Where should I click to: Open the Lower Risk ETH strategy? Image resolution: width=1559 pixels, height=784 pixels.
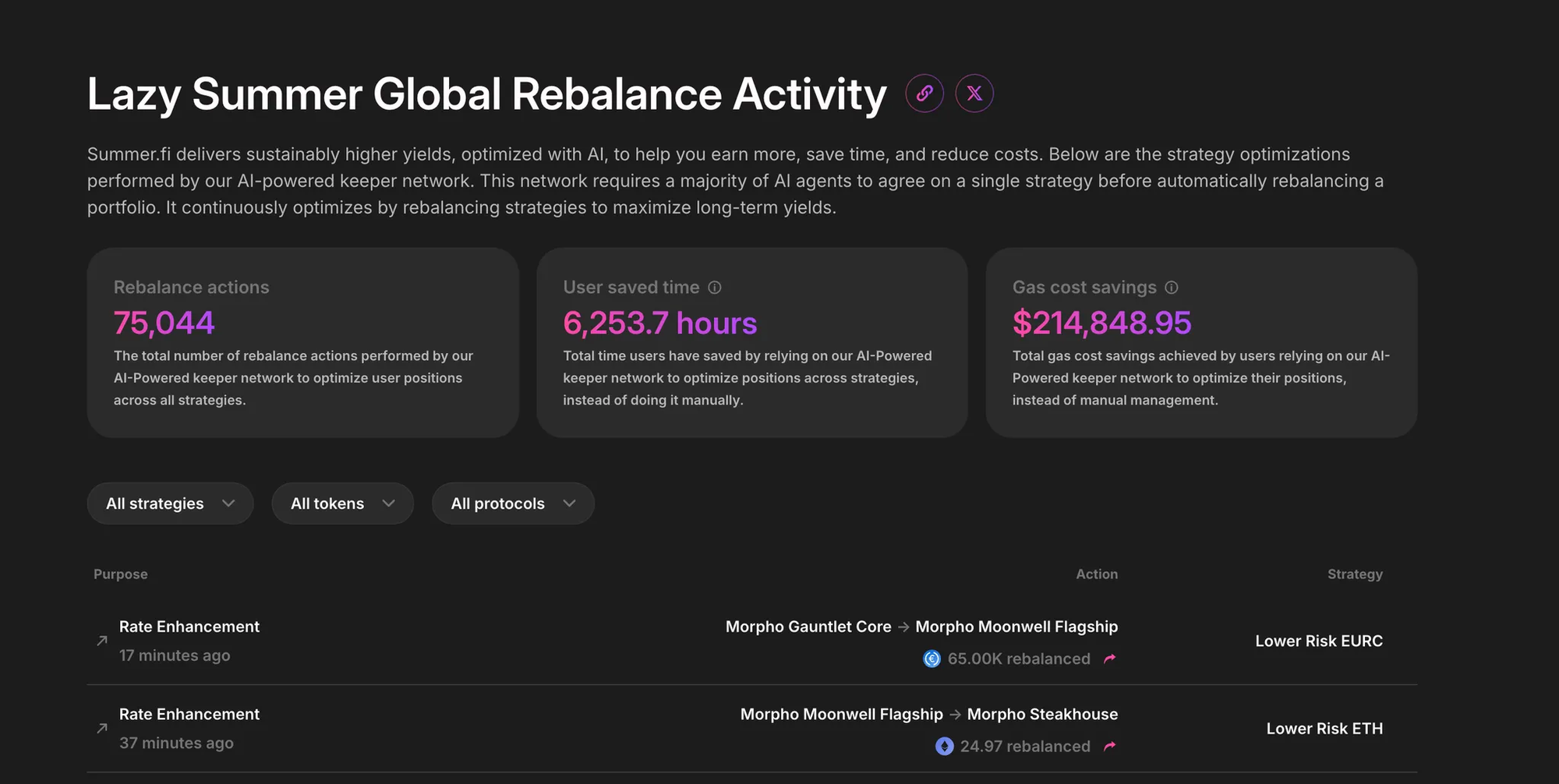pyautogui.click(x=1324, y=729)
